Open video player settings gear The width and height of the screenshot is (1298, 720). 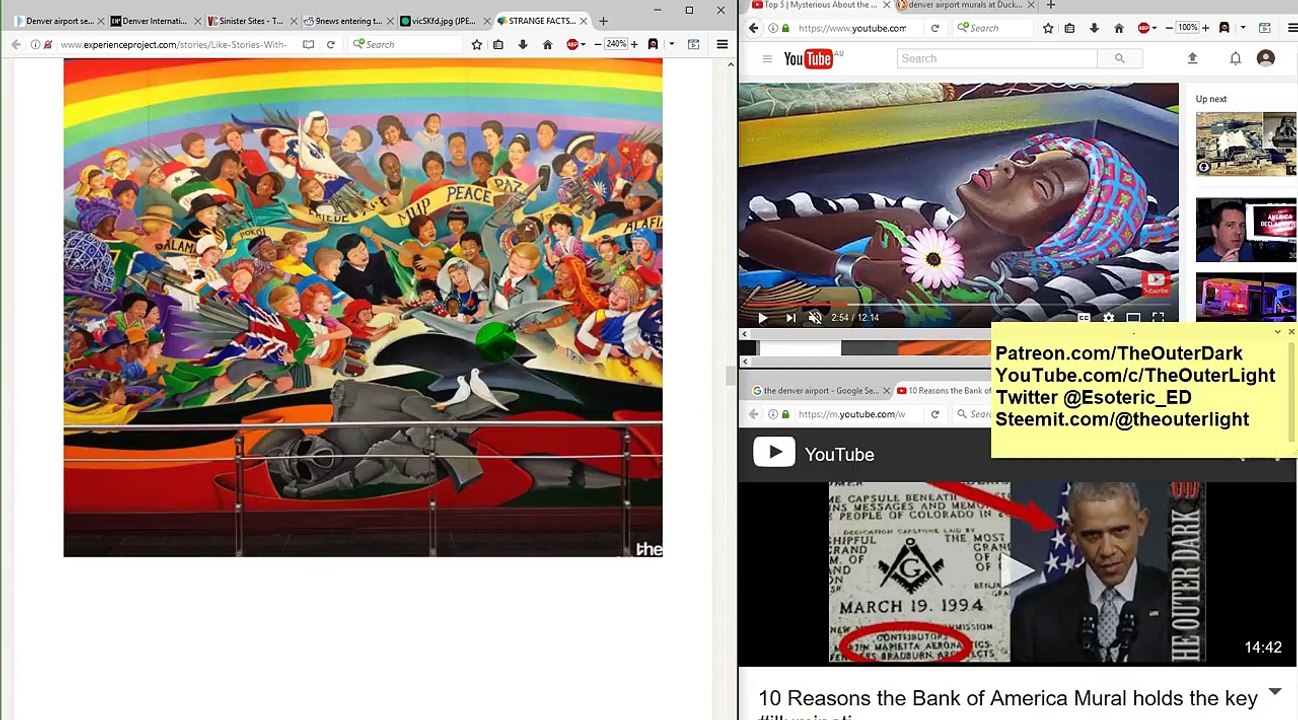pos(1108,318)
